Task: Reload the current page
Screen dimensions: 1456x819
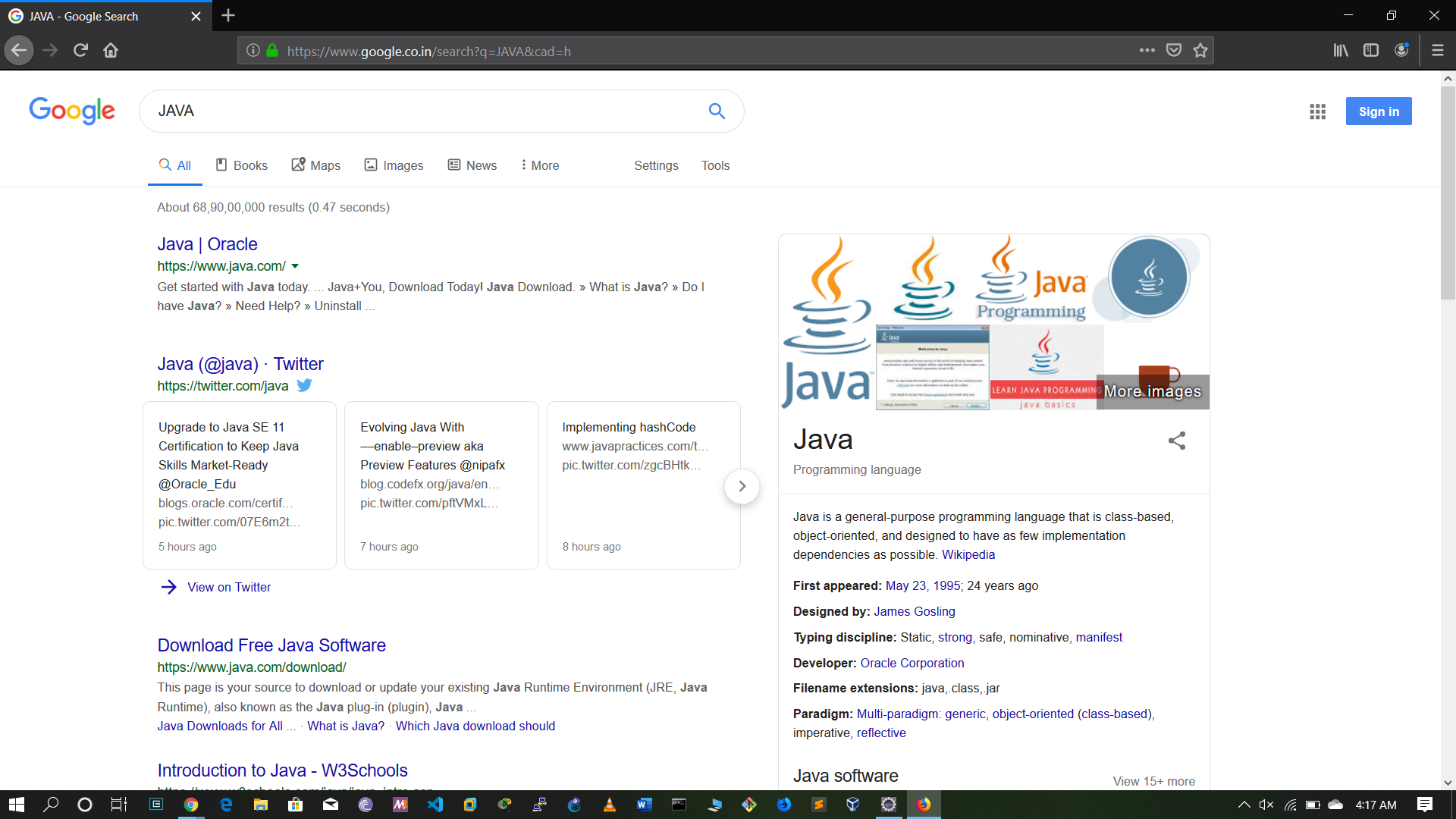Action: (80, 51)
